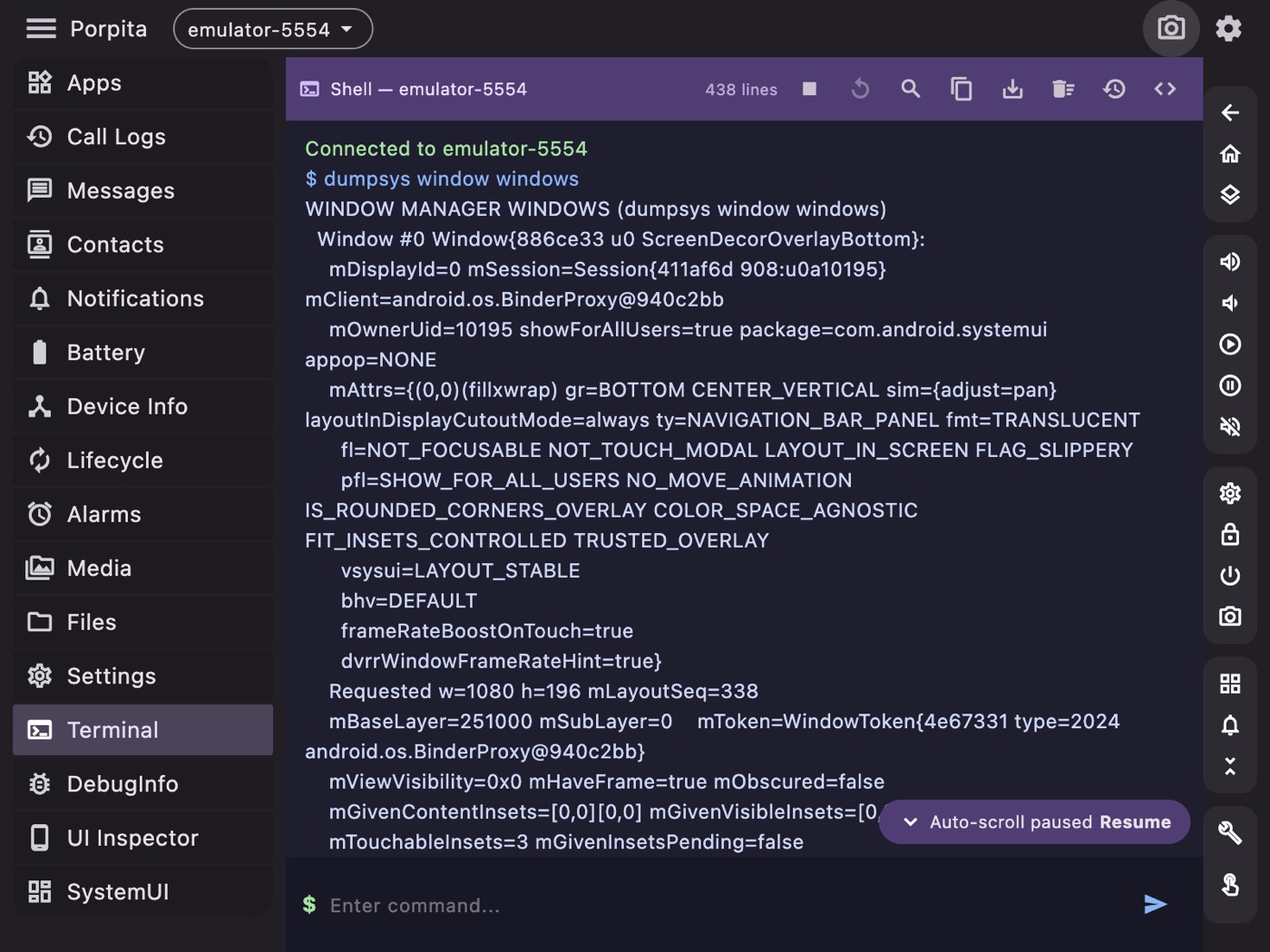Open the Apps section
The width and height of the screenshot is (1270, 952).
pyautogui.click(x=142, y=83)
